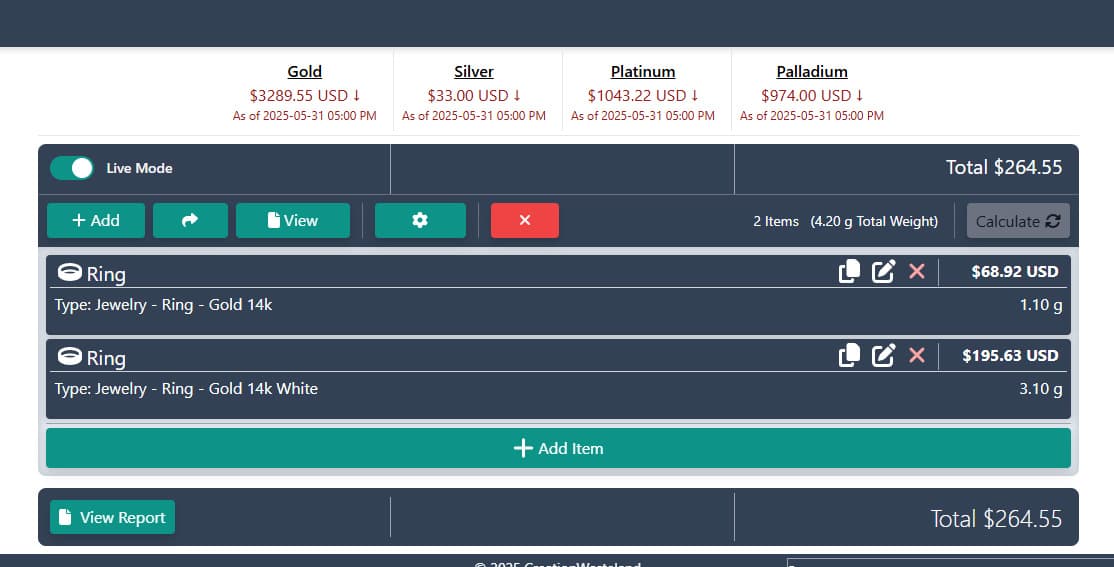Toggle the Live Mode switch
The image size is (1114, 567).
pos(72,168)
